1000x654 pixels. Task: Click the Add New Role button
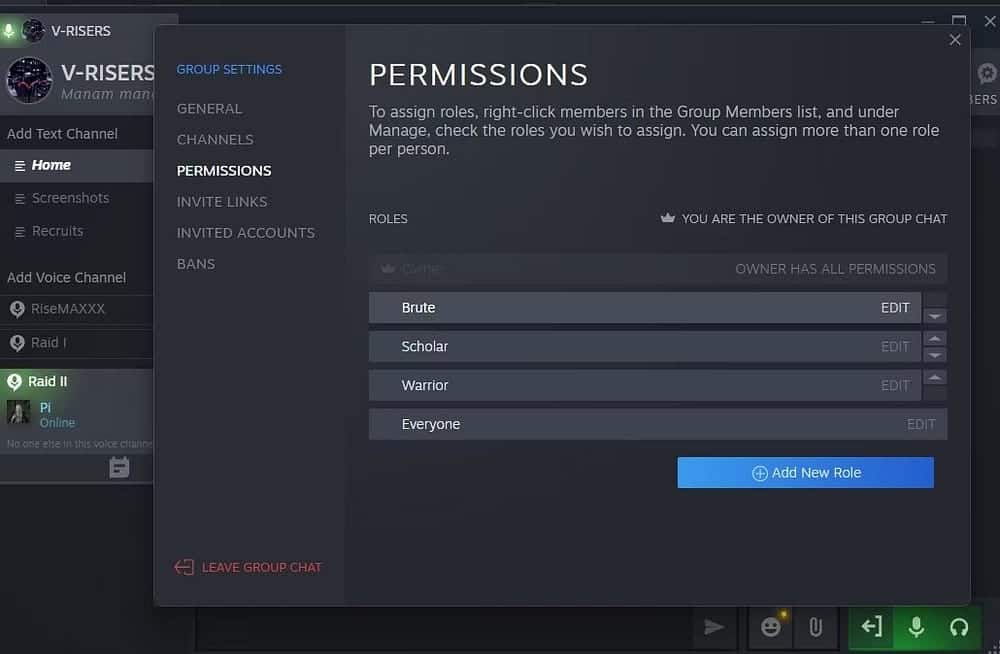805,472
